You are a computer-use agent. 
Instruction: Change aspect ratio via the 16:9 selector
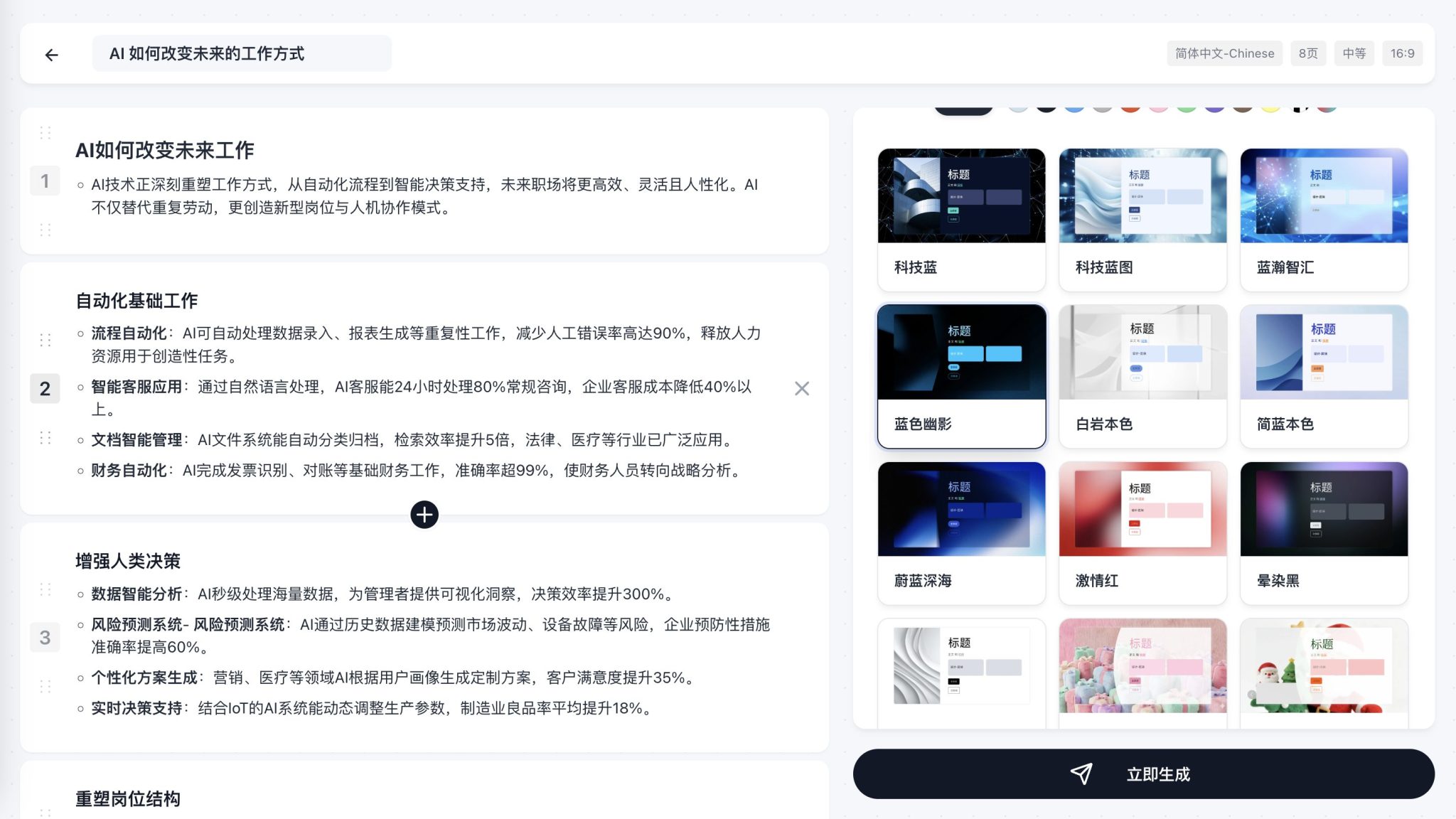[x=1403, y=53]
